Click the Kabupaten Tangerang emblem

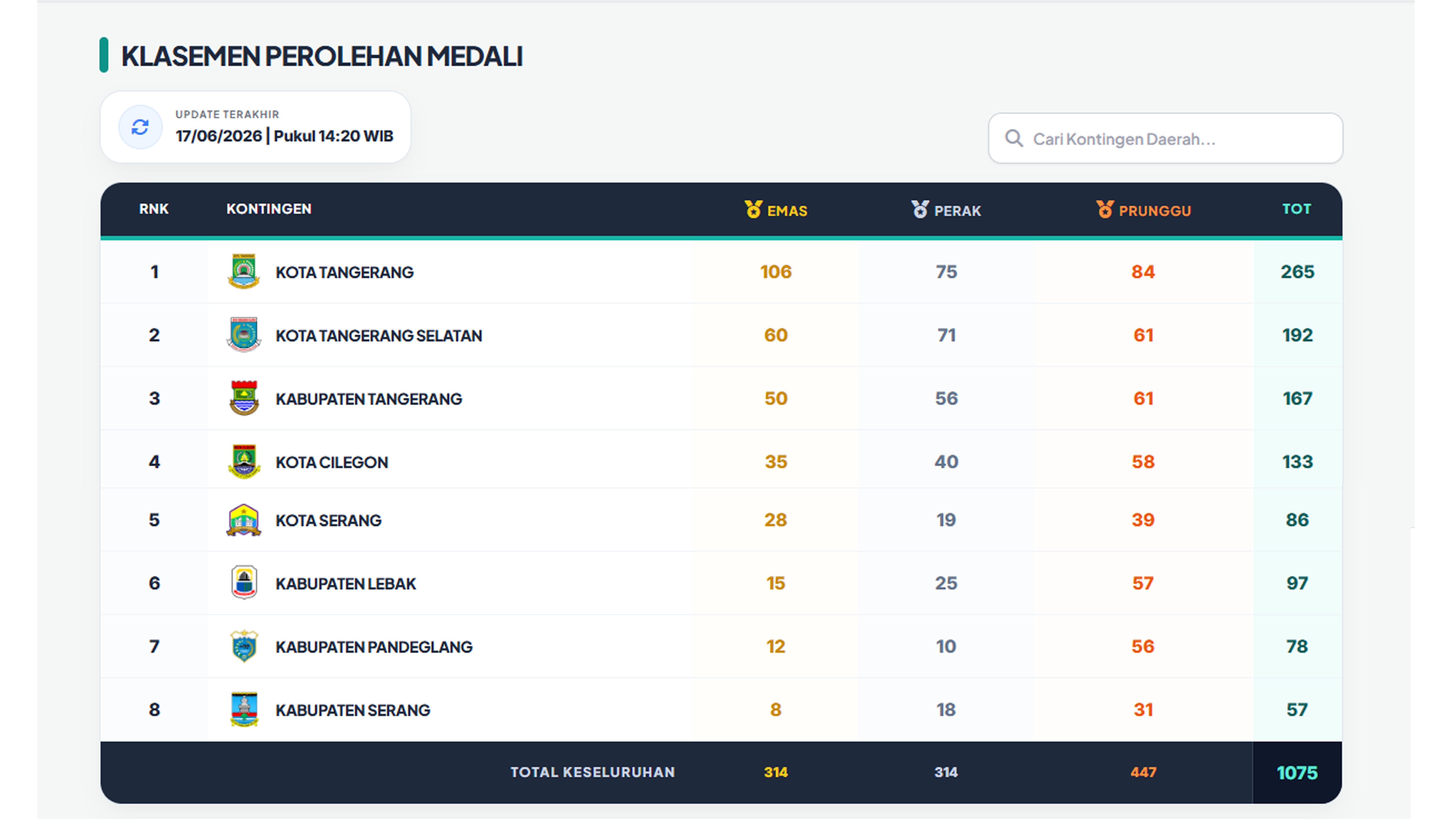(244, 398)
